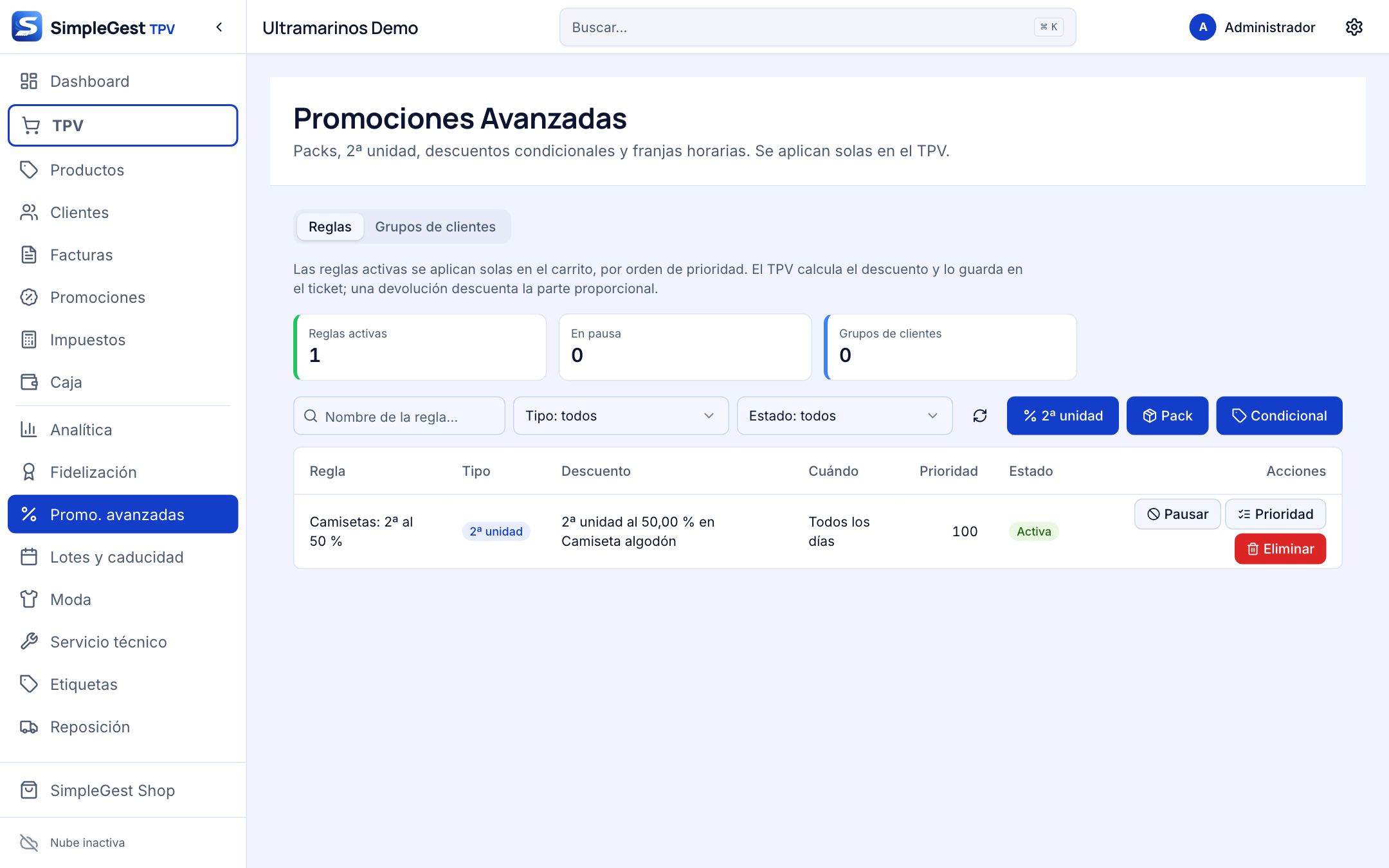1389x868 pixels.
Task: Click the Servicio técnico wrench icon
Action: (29, 642)
